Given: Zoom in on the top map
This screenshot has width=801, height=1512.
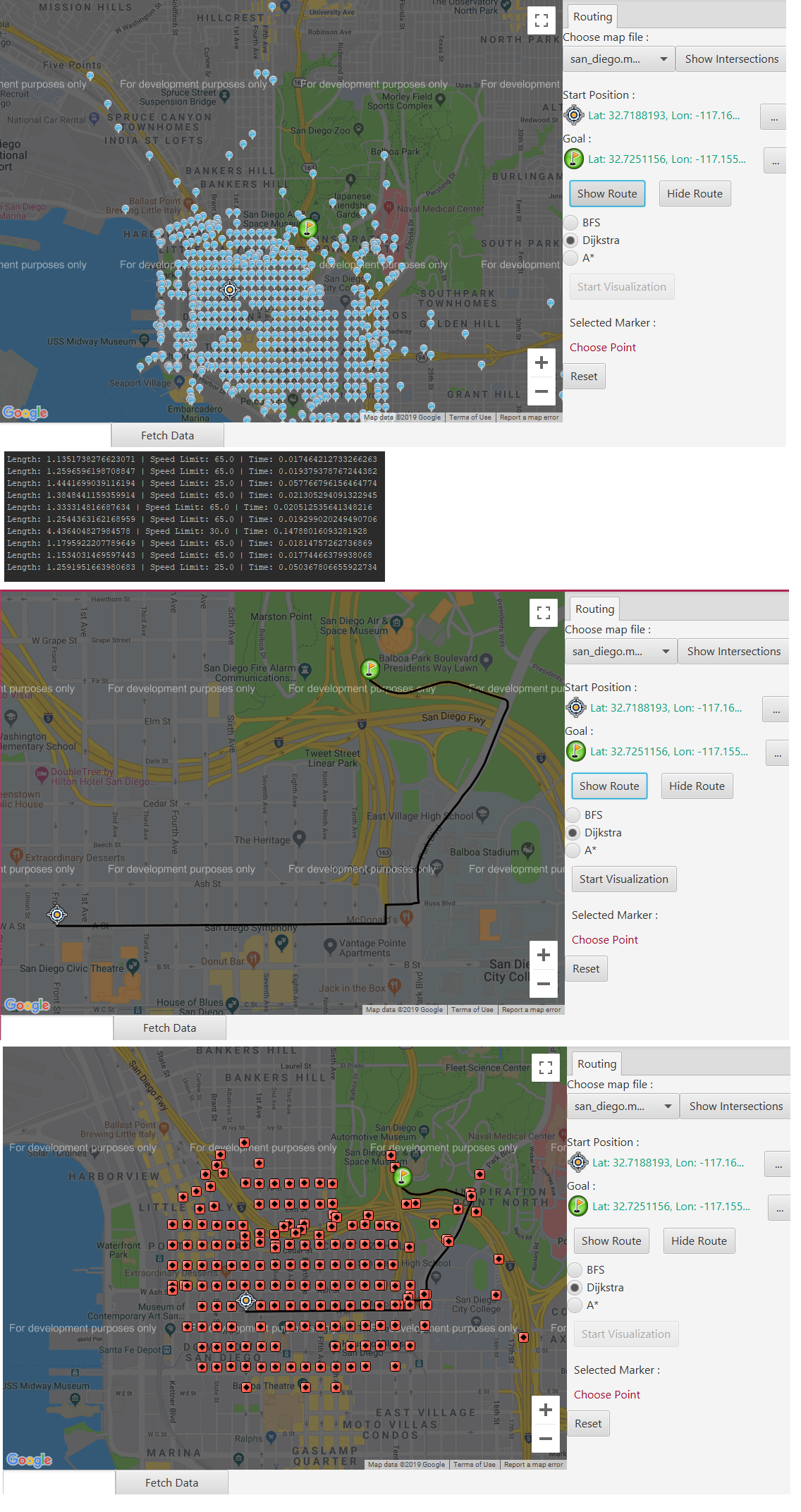Looking at the screenshot, I should pos(542,362).
